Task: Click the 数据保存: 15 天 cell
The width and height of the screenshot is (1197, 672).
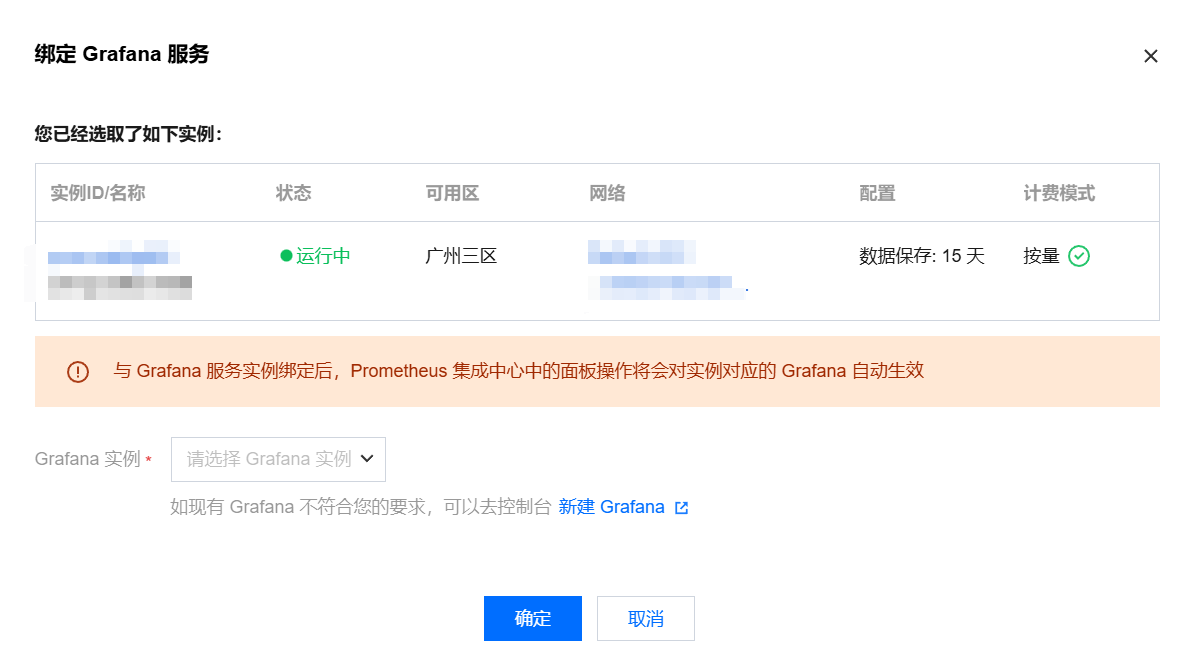Action: click(x=921, y=256)
